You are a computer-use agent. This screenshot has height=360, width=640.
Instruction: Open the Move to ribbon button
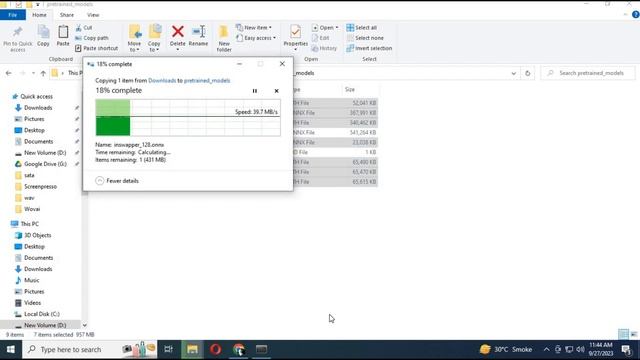[134, 38]
